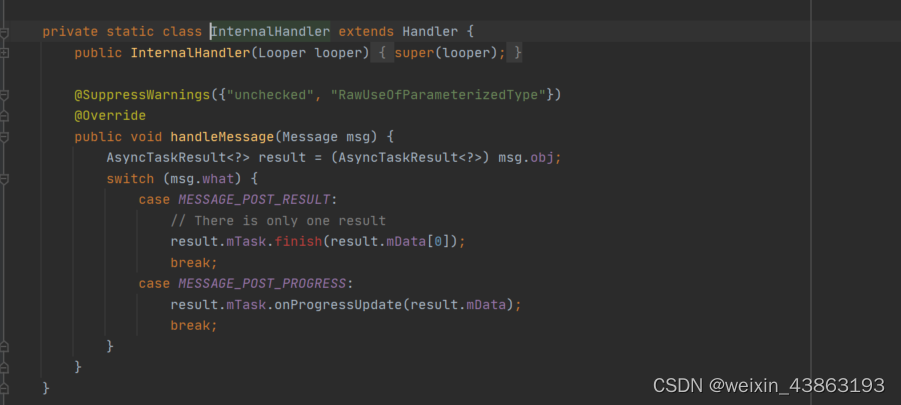Click the "RawUseOfParameterizedType" string literal
The image size is (901, 405).
pyautogui.click(x=438, y=95)
